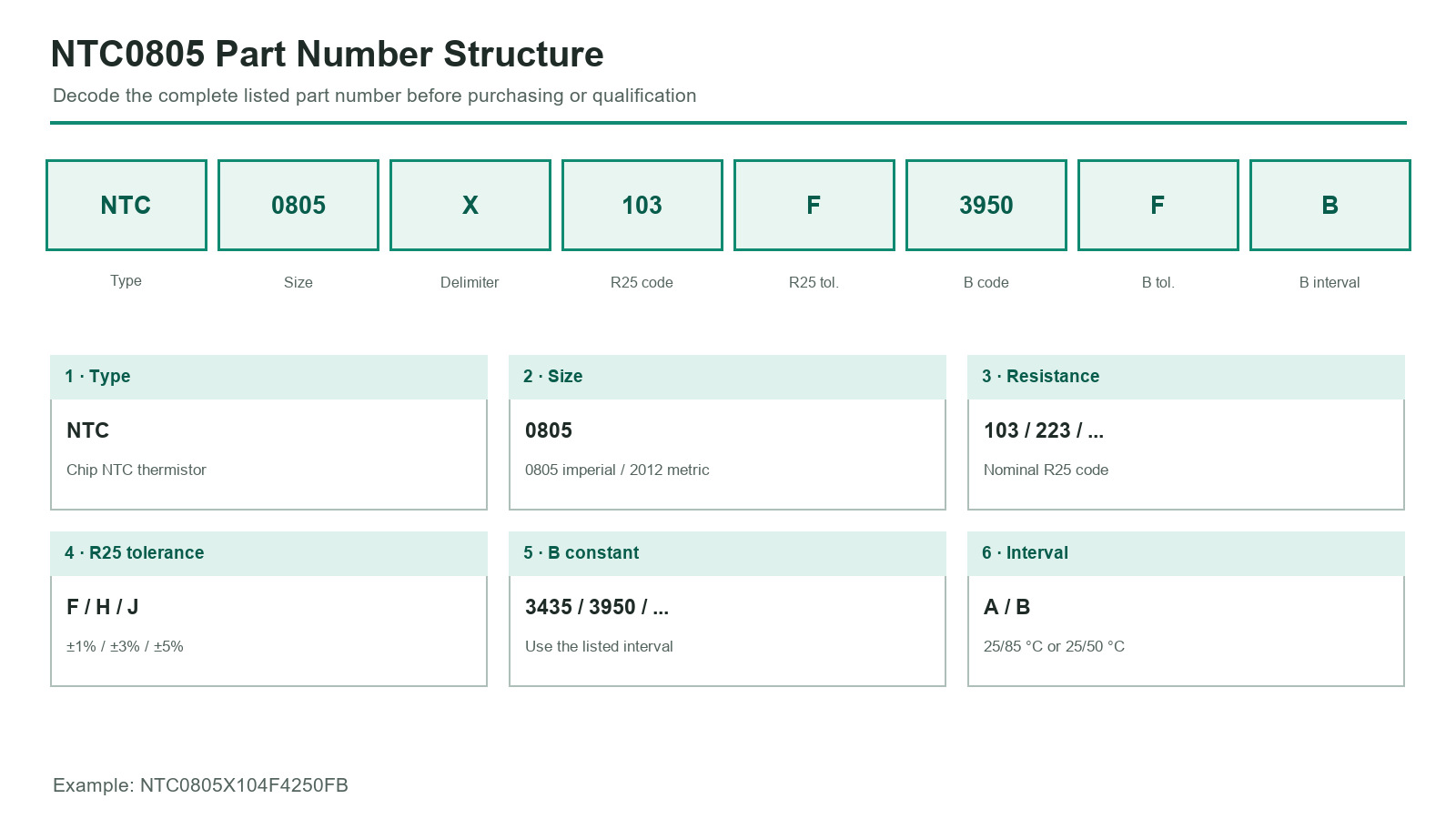
Task: Click the 'NTC0805 Part Number Structure' title
Action: coord(328,55)
